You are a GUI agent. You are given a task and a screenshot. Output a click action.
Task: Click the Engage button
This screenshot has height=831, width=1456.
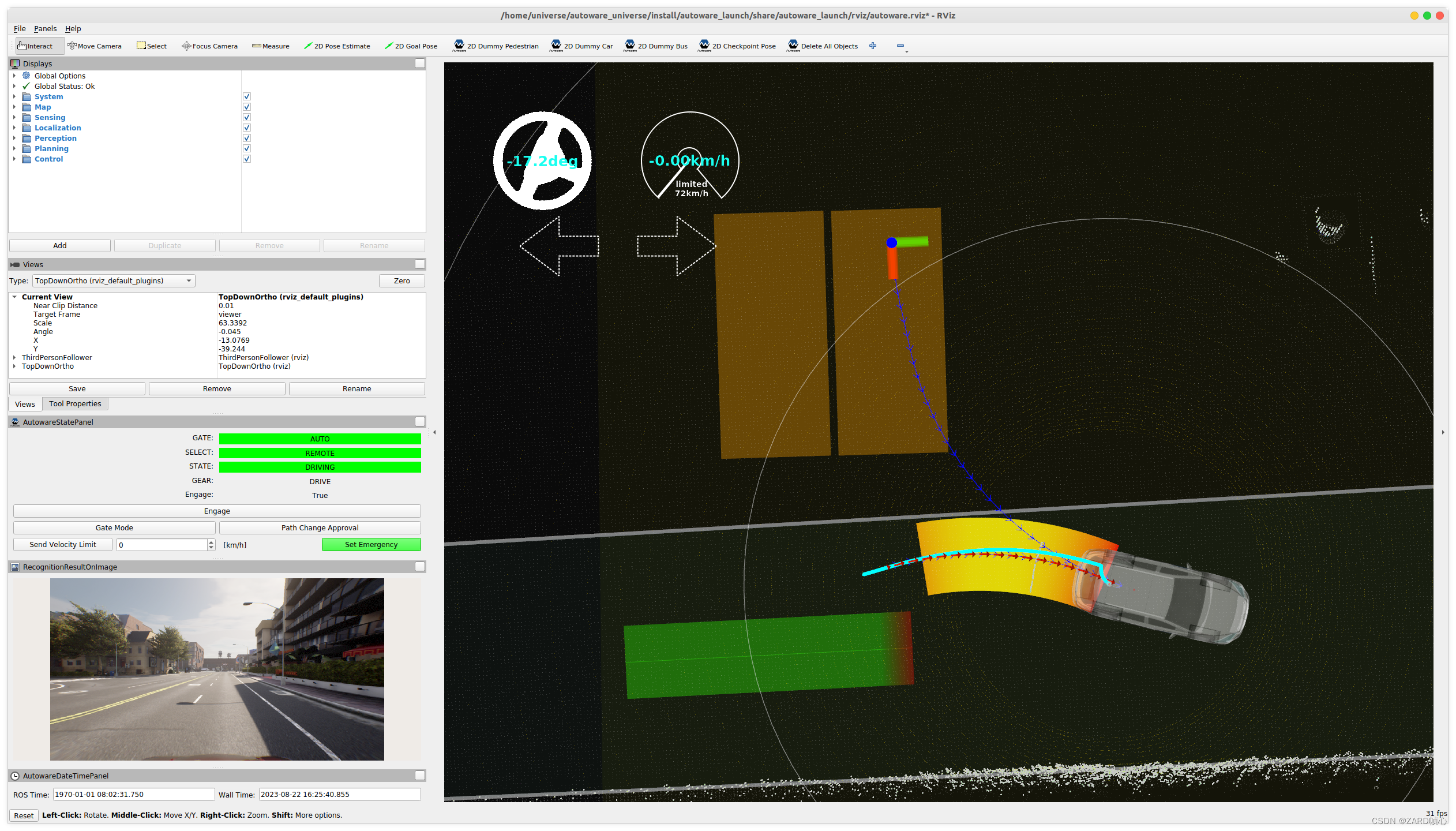pos(217,510)
